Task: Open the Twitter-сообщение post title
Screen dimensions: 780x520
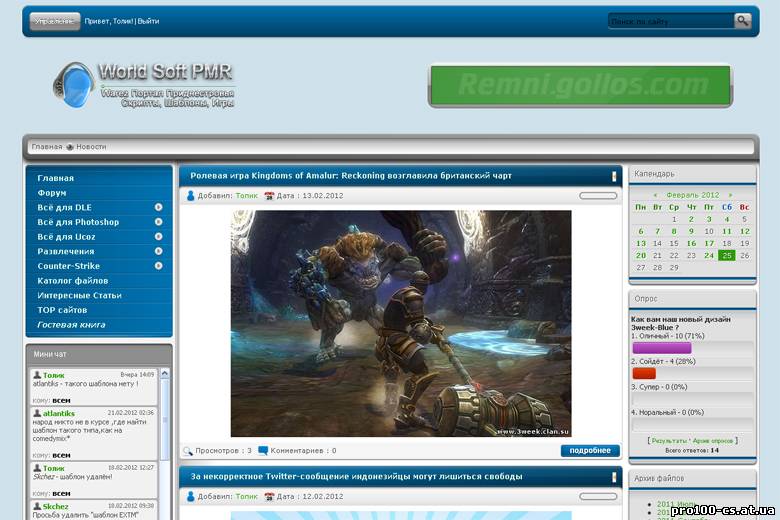Action: point(356,476)
